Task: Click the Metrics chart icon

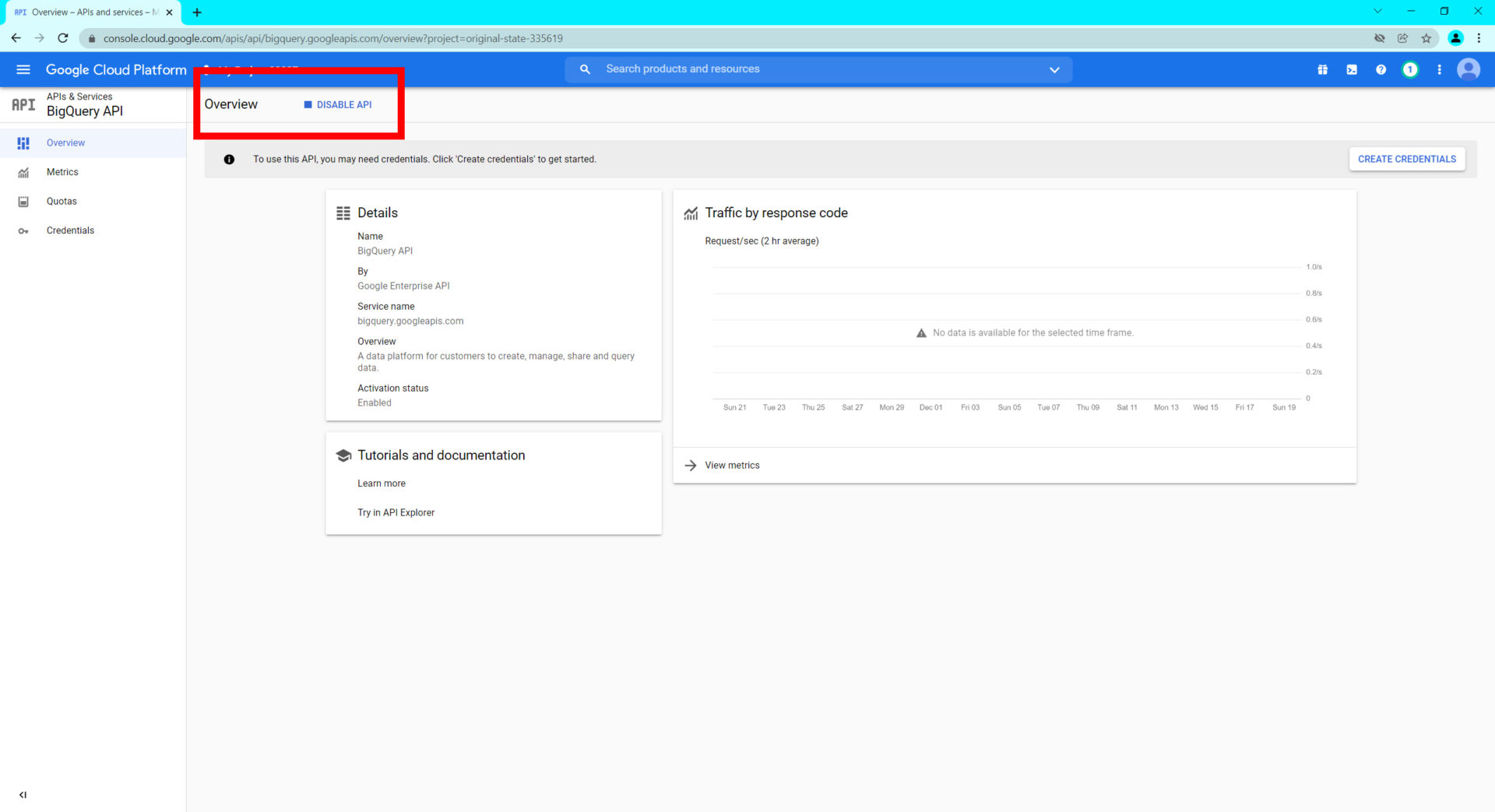Action: [23, 173]
